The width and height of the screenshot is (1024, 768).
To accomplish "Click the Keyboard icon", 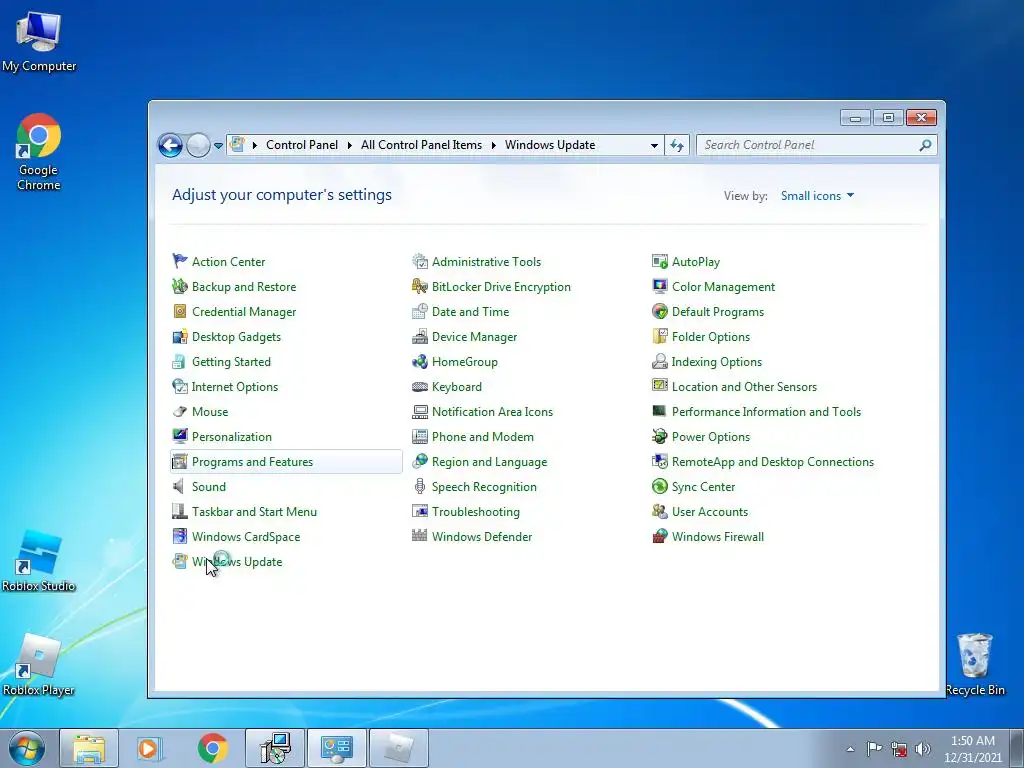I will [420, 387].
